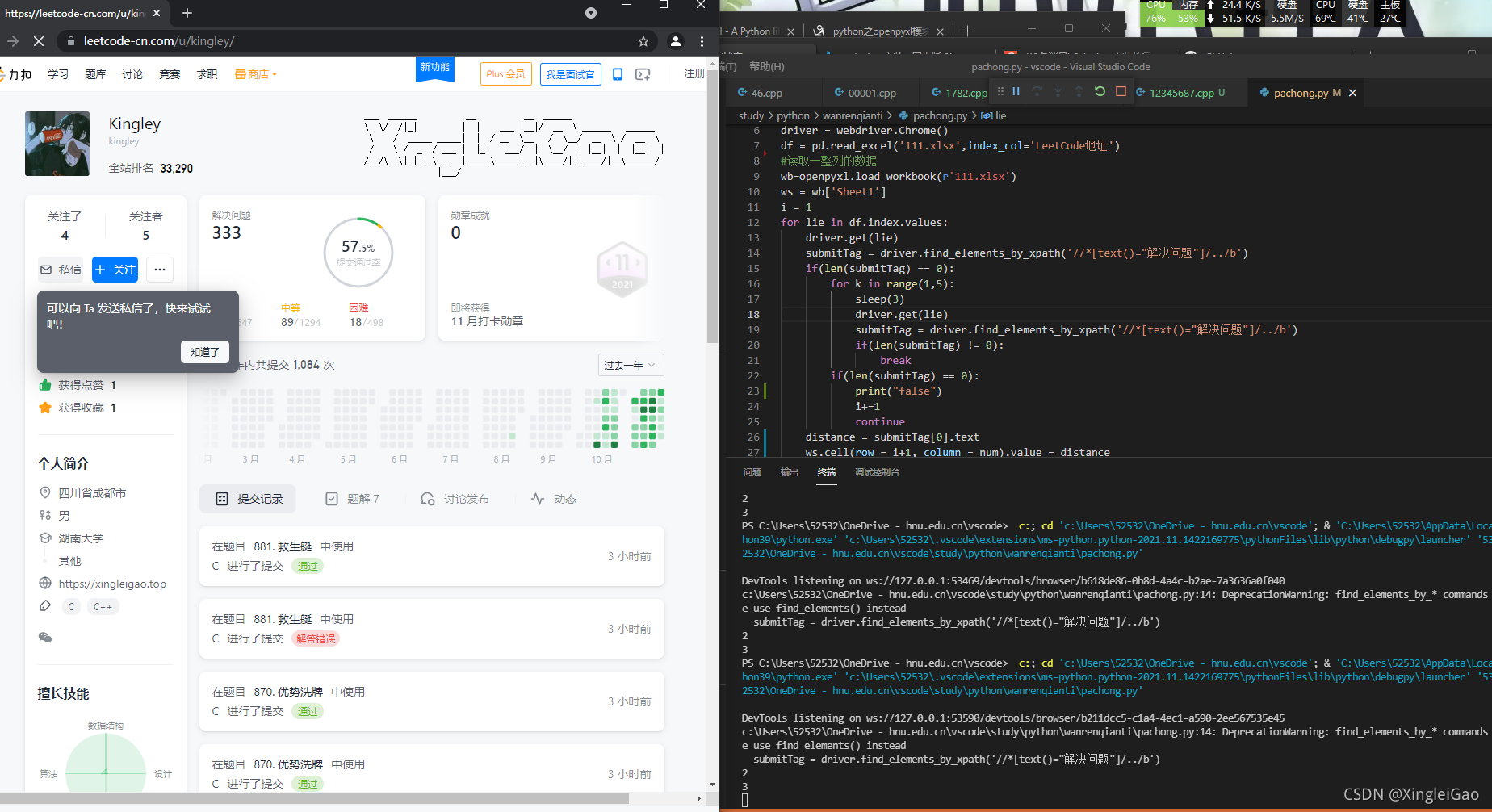Click the mobile app download icon
This screenshot has height=812, width=1492.
click(x=618, y=74)
